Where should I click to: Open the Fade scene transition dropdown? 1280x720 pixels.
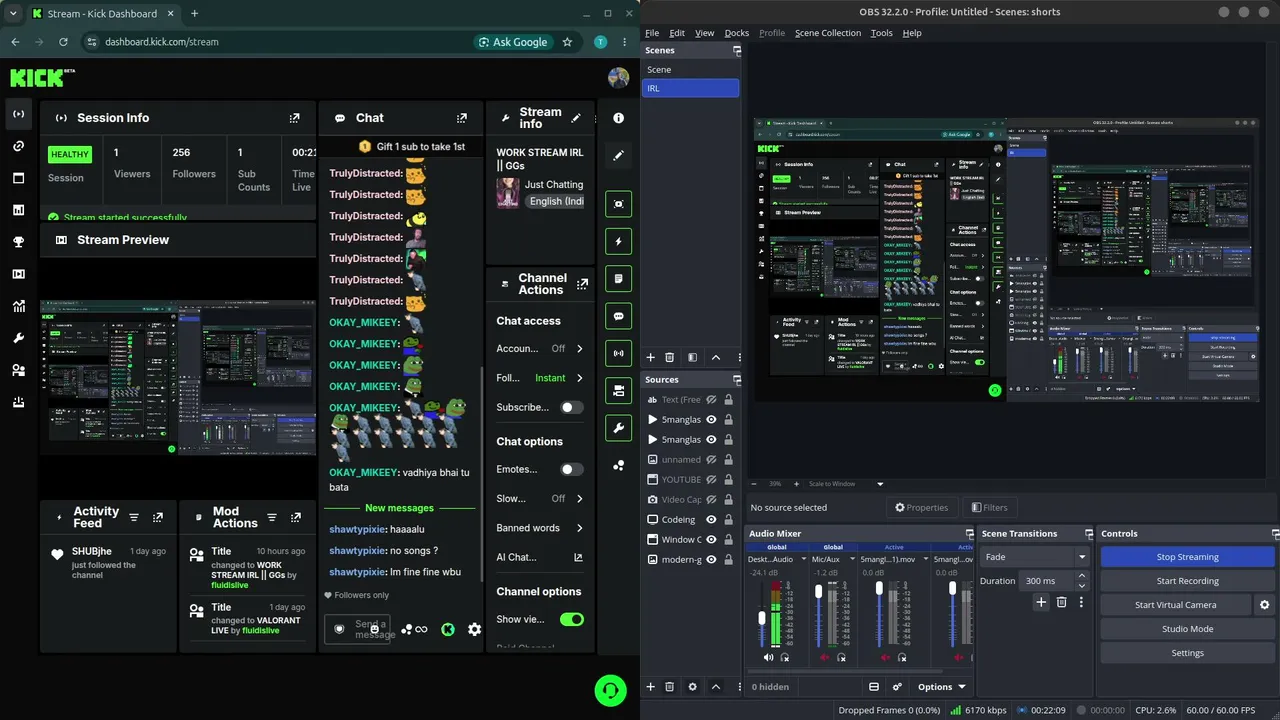pyautogui.click(x=1035, y=557)
